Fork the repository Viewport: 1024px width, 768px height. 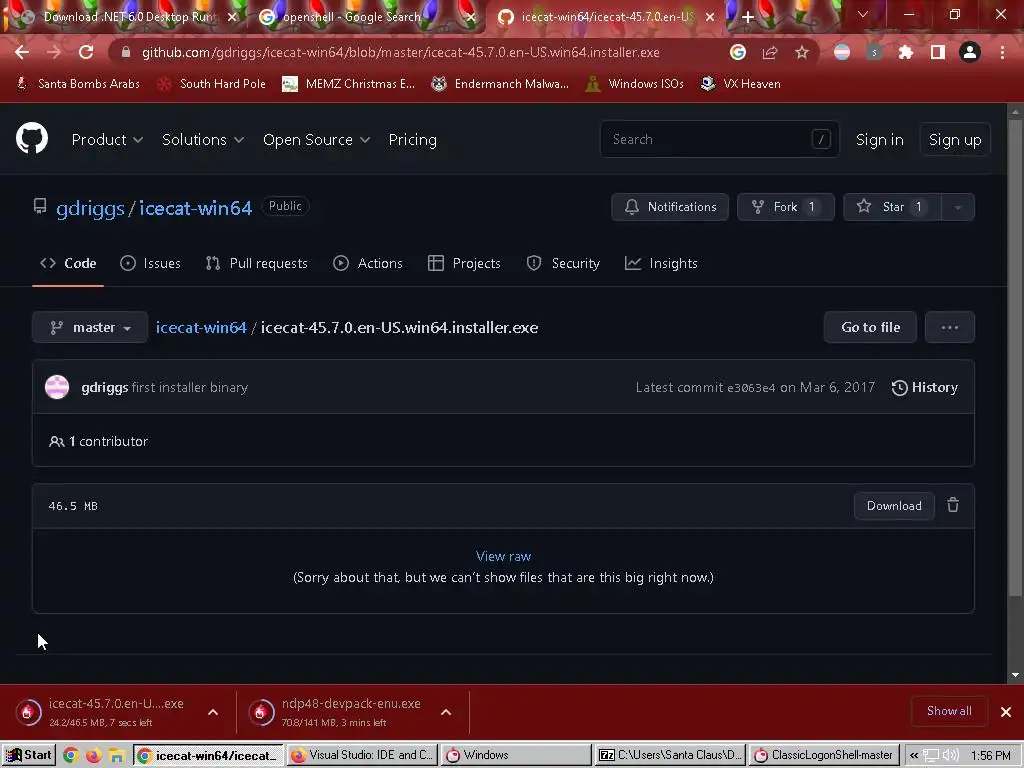(x=786, y=207)
